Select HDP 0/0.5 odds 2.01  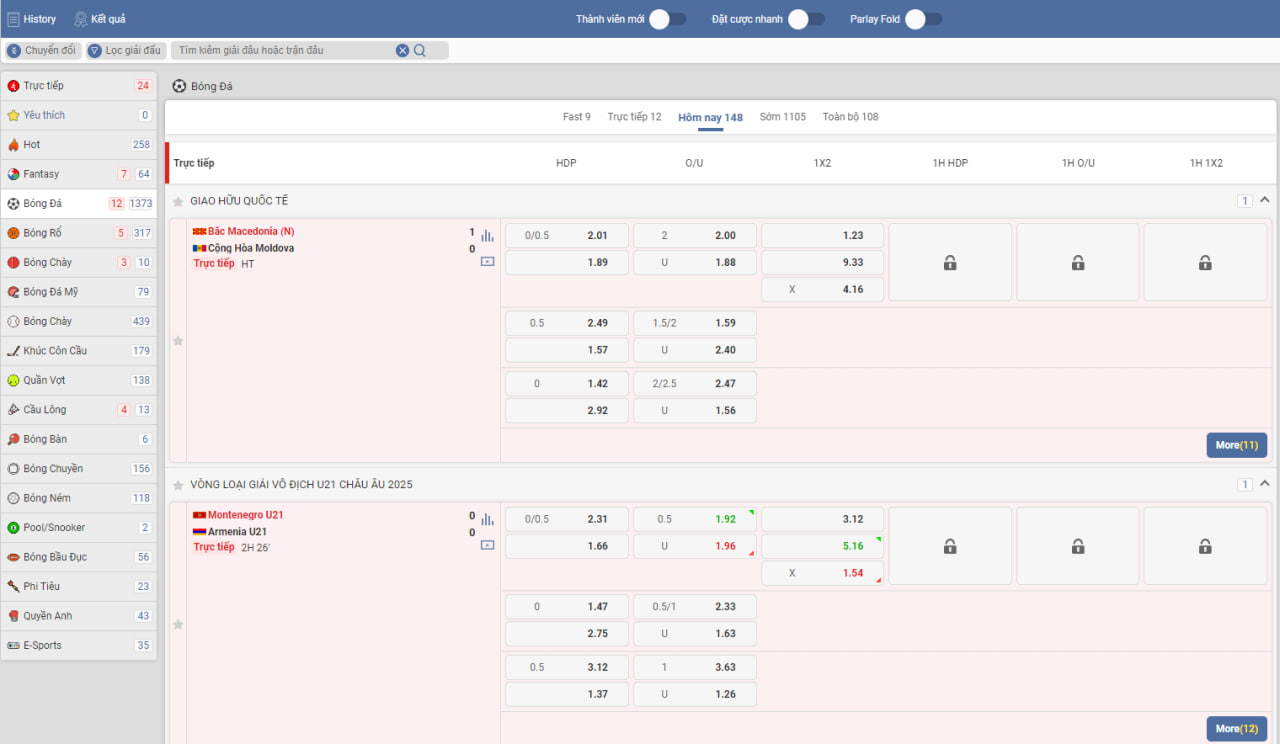[x=567, y=236]
